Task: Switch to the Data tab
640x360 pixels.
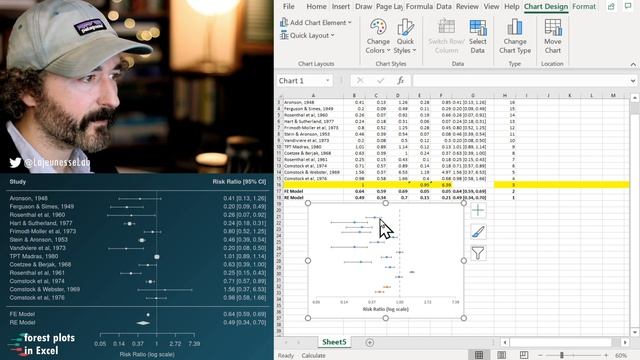Action: (x=444, y=7)
